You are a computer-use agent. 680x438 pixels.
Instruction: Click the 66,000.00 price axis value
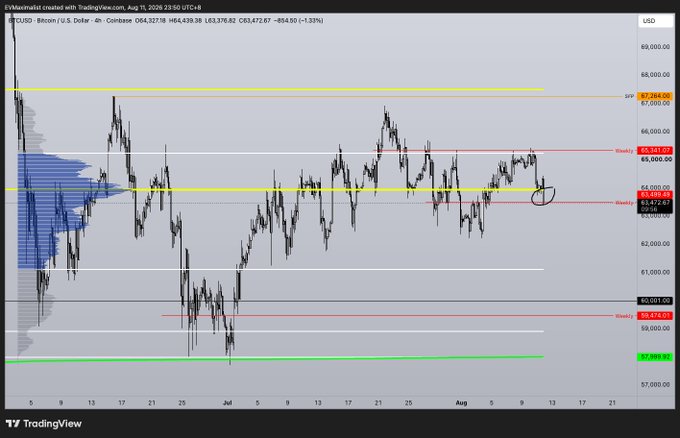click(x=655, y=131)
